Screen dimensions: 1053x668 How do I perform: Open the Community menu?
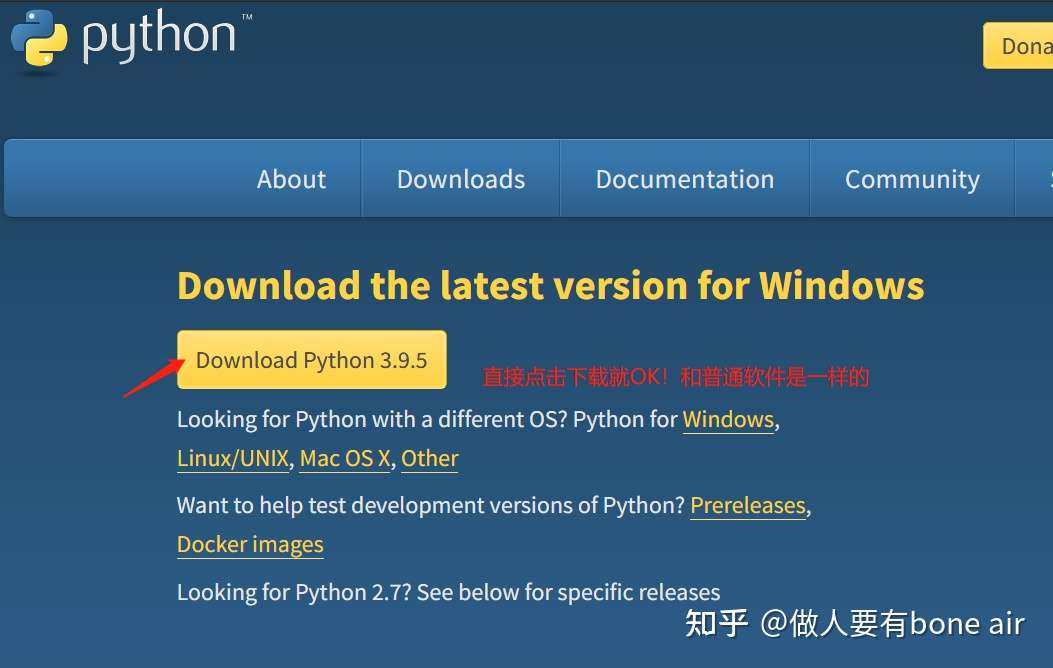[x=912, y=179]
